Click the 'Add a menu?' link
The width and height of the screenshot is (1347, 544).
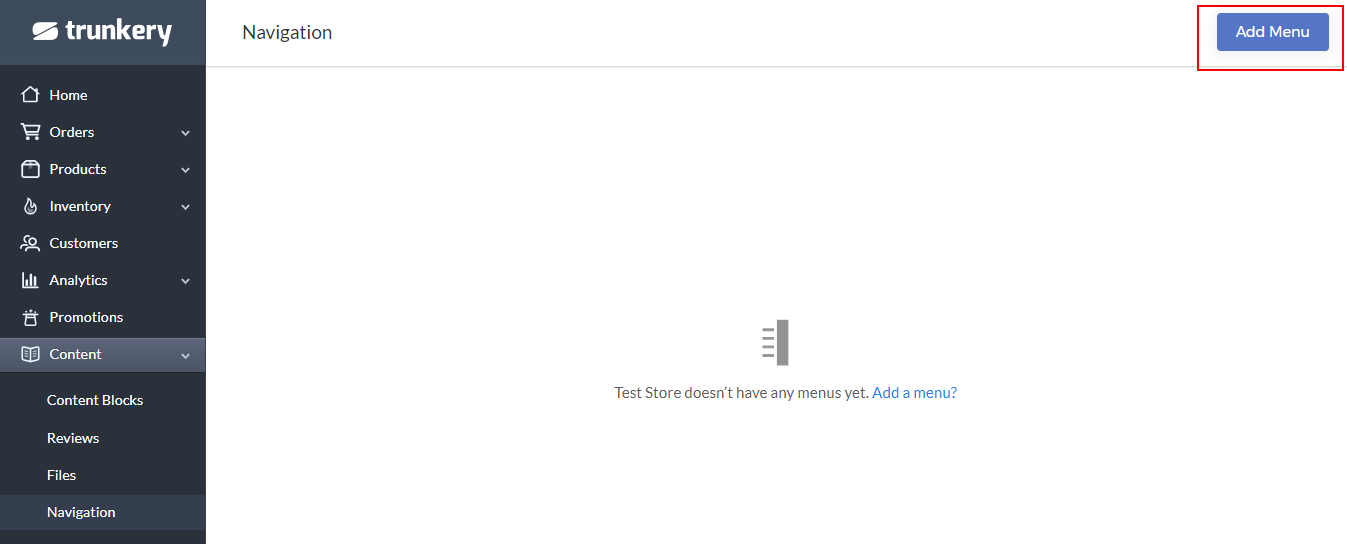[914, 393]
